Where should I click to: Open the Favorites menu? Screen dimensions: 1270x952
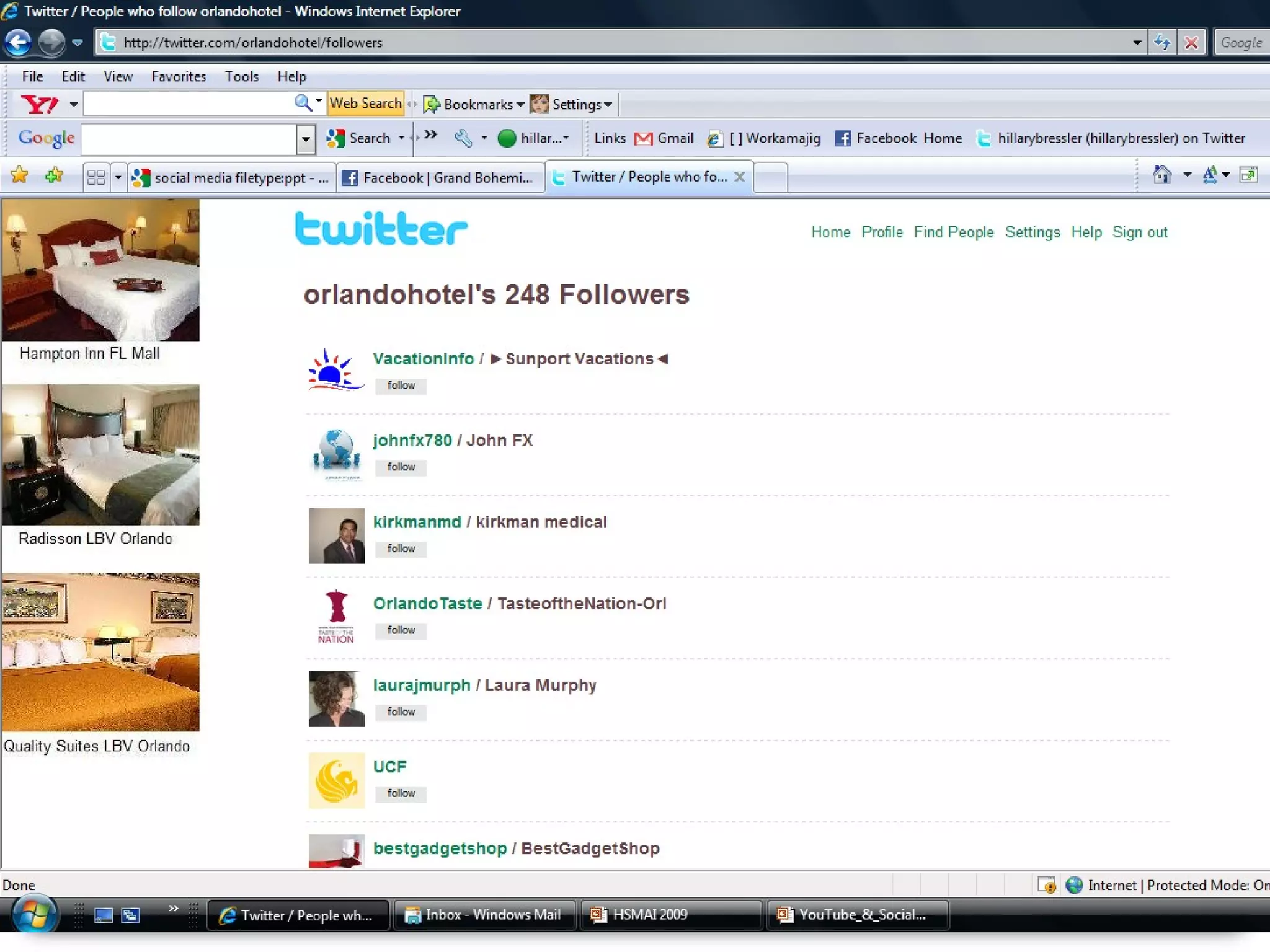click(x=179, y=76)
